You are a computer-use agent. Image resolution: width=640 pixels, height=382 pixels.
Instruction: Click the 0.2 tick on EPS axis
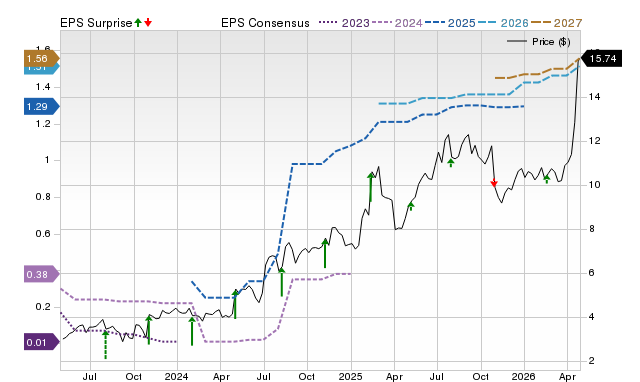coord(43,307)
